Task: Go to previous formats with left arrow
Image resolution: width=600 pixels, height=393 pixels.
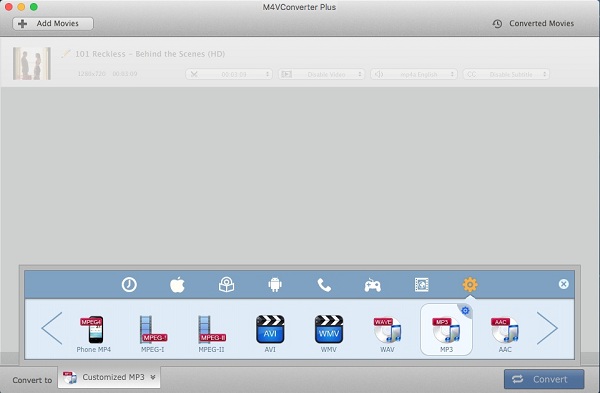Action: tap(52, 328)
